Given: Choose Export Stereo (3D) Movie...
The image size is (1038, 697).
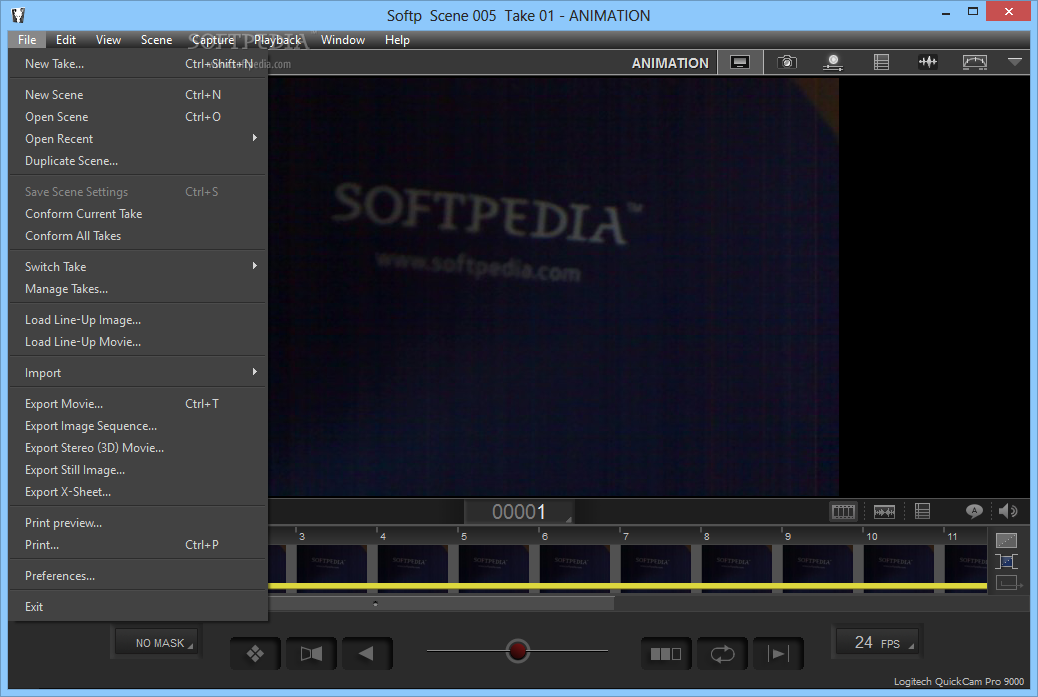Looking at the screenshot, I should tap(138, 447).
